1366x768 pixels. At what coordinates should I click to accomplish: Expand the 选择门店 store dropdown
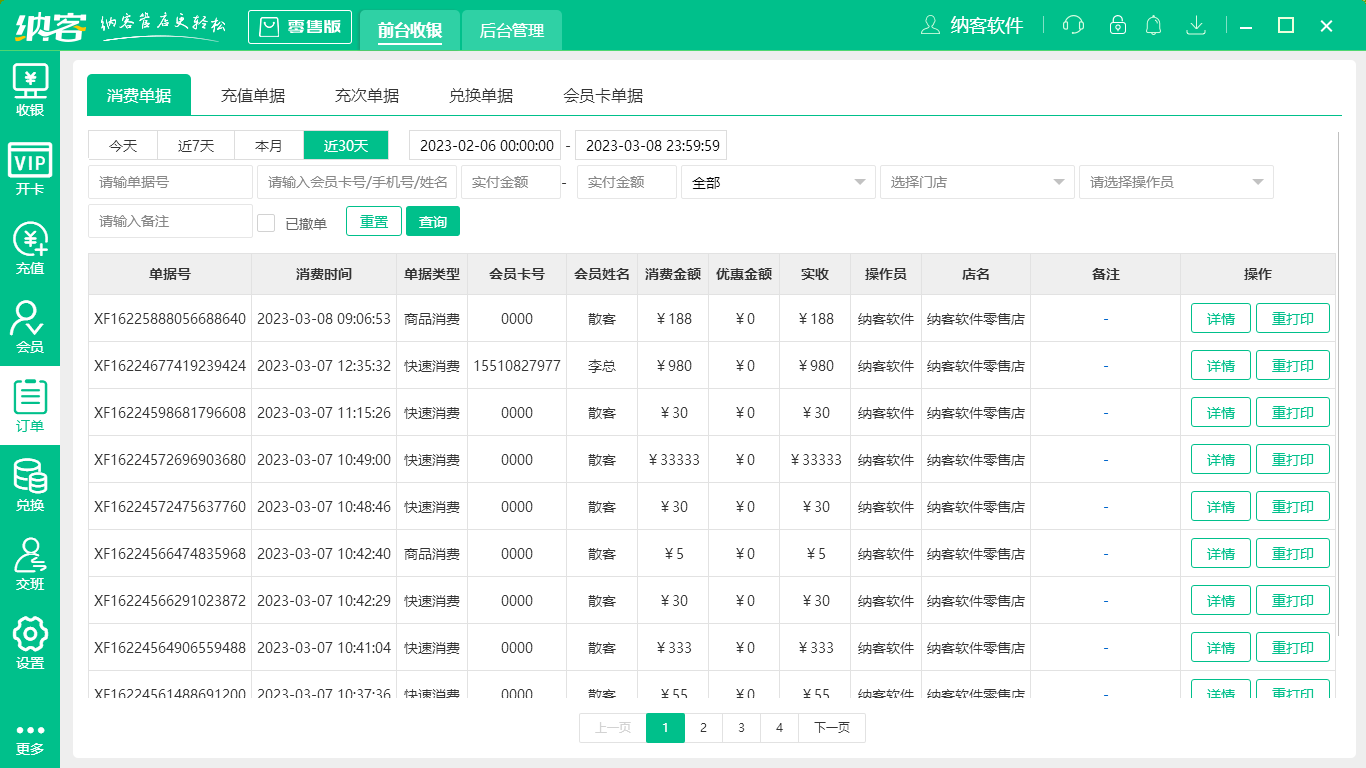977,182
